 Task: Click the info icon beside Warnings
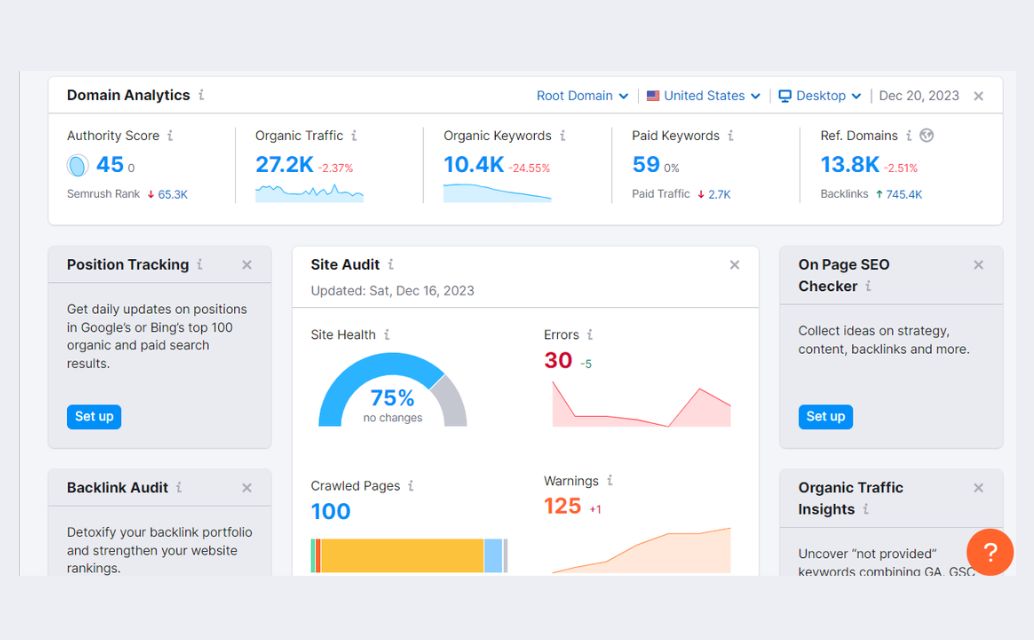pyautogui.click(x=609, y=481)
